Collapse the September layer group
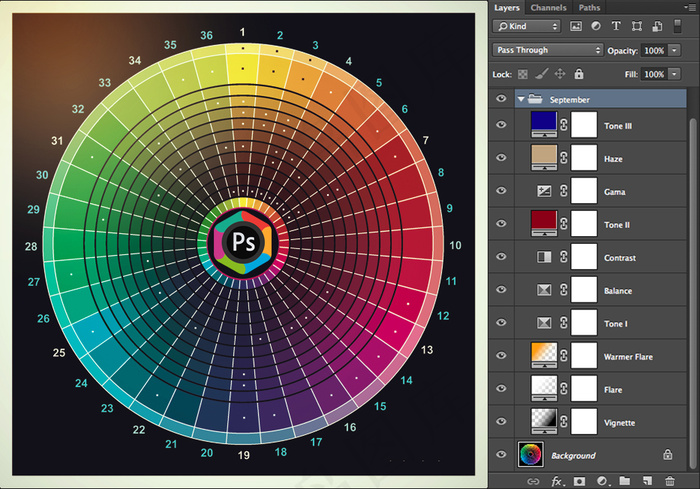Image resolution: width=700 pixels, height=489 pixels. point(521,100)
